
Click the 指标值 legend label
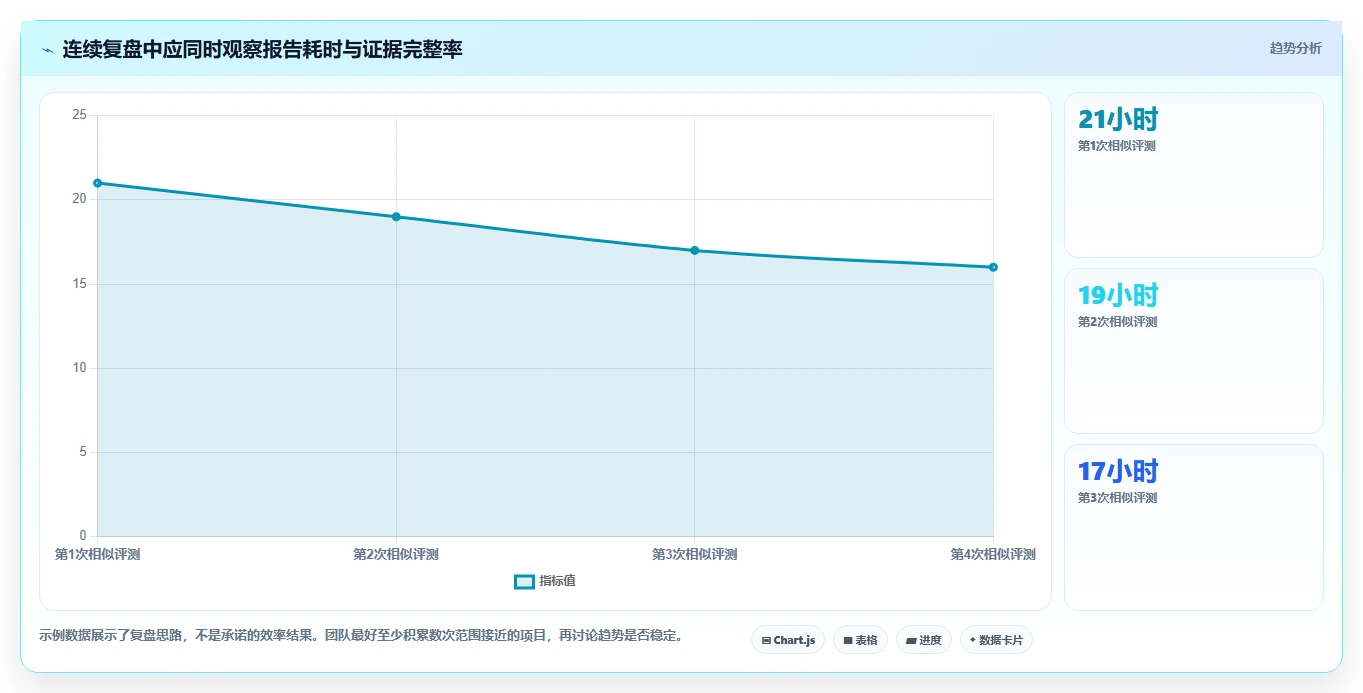pos(557,581)
